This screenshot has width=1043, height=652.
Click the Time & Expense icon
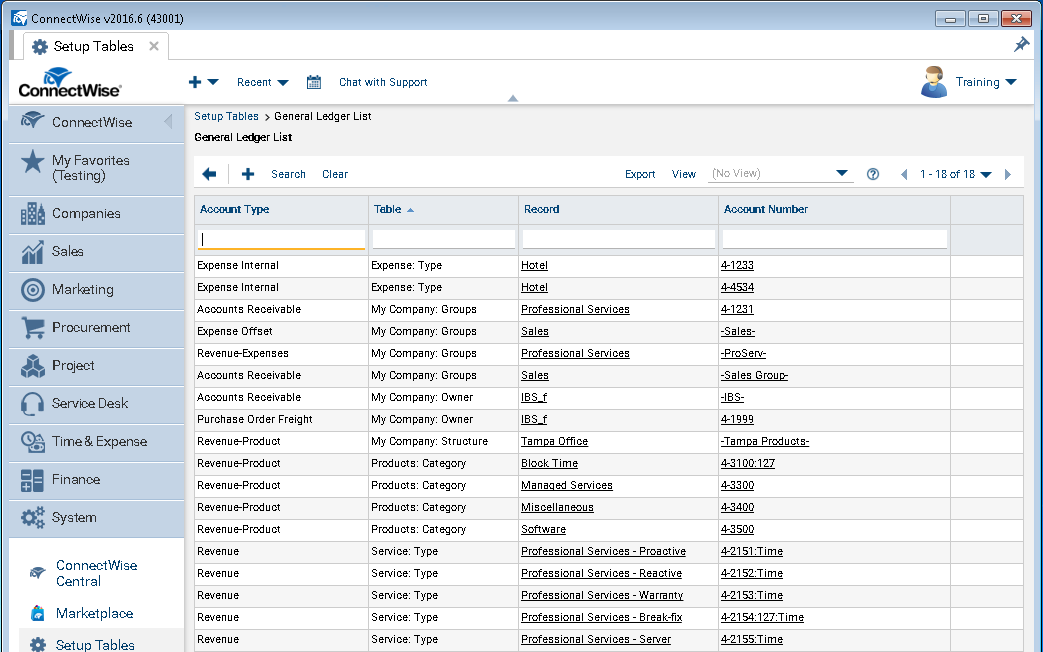coord(32,441)
